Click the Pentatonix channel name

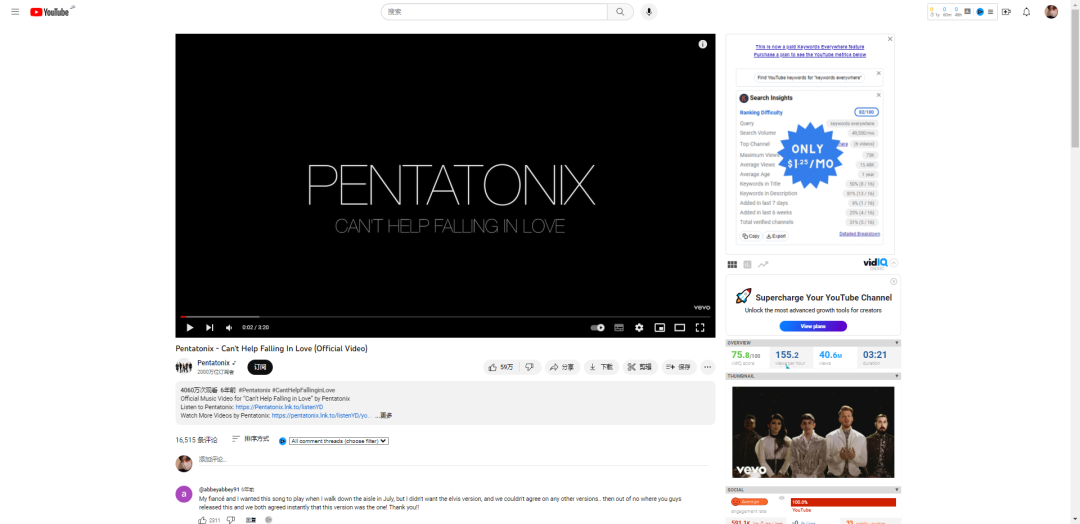(214, 363)
